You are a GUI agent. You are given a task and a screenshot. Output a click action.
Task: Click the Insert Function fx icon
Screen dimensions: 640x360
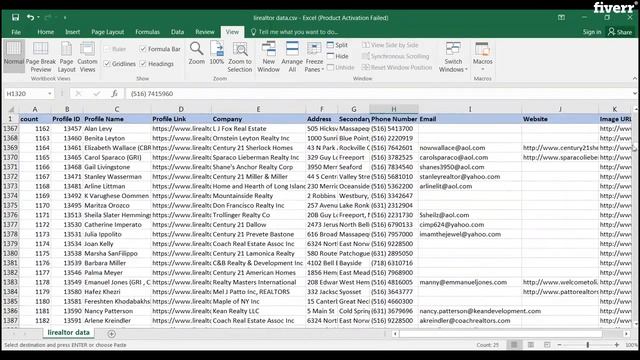(x=115, y=93)
